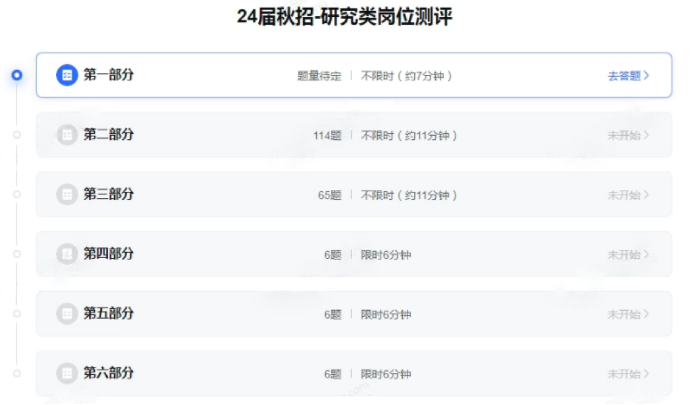Select the 第二部分 section title
693x405 pixels.
[108, 135]
